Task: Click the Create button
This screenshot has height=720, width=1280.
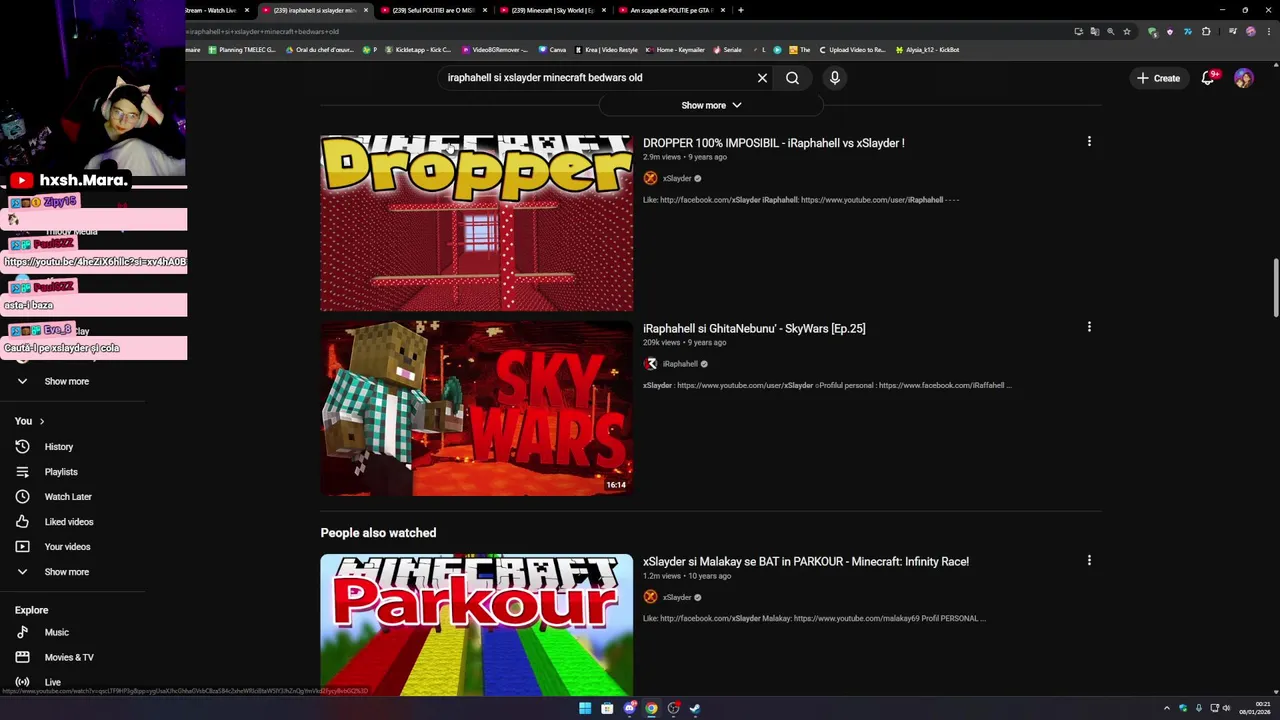Action: (1158, 78)
